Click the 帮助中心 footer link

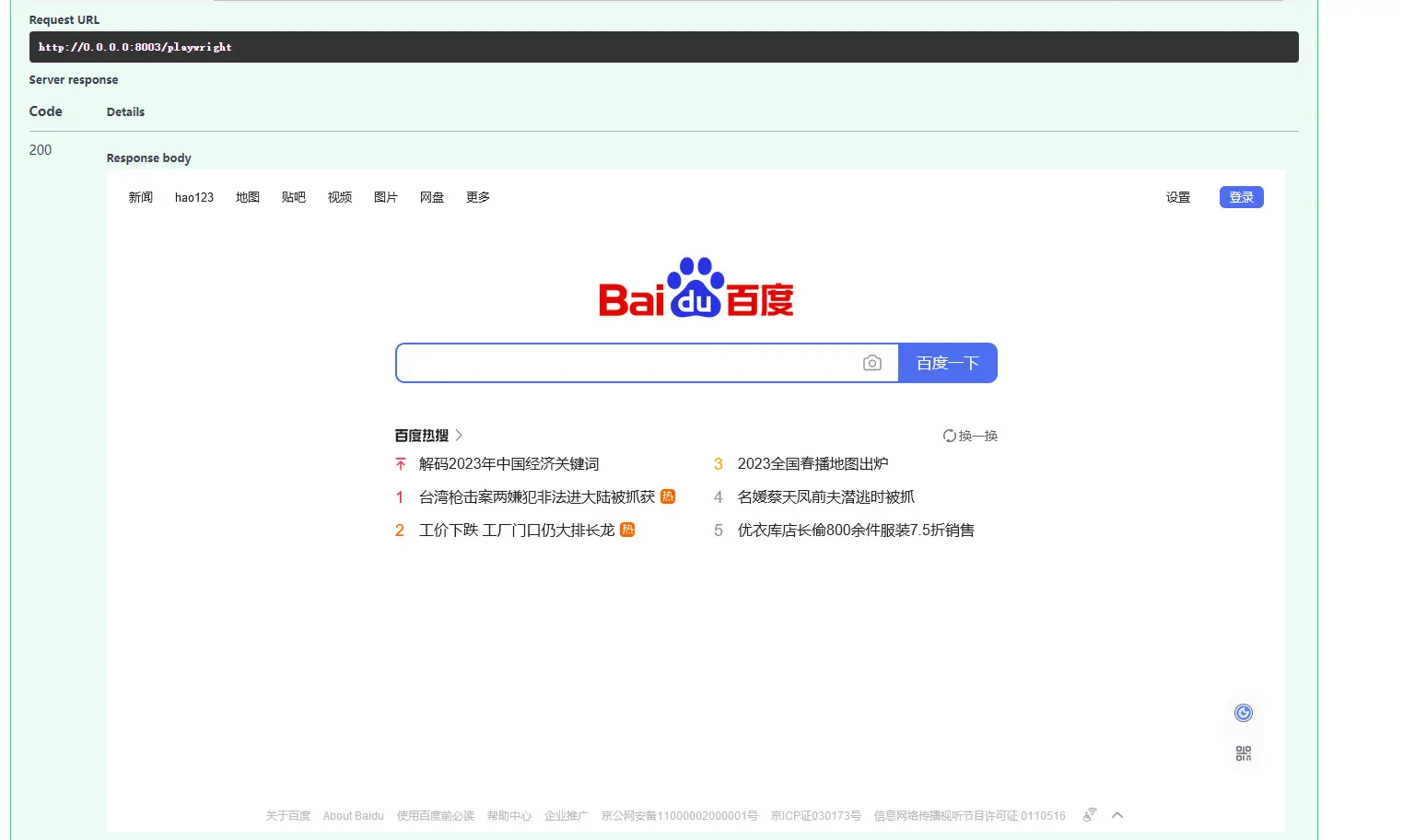tap(509, 816)
